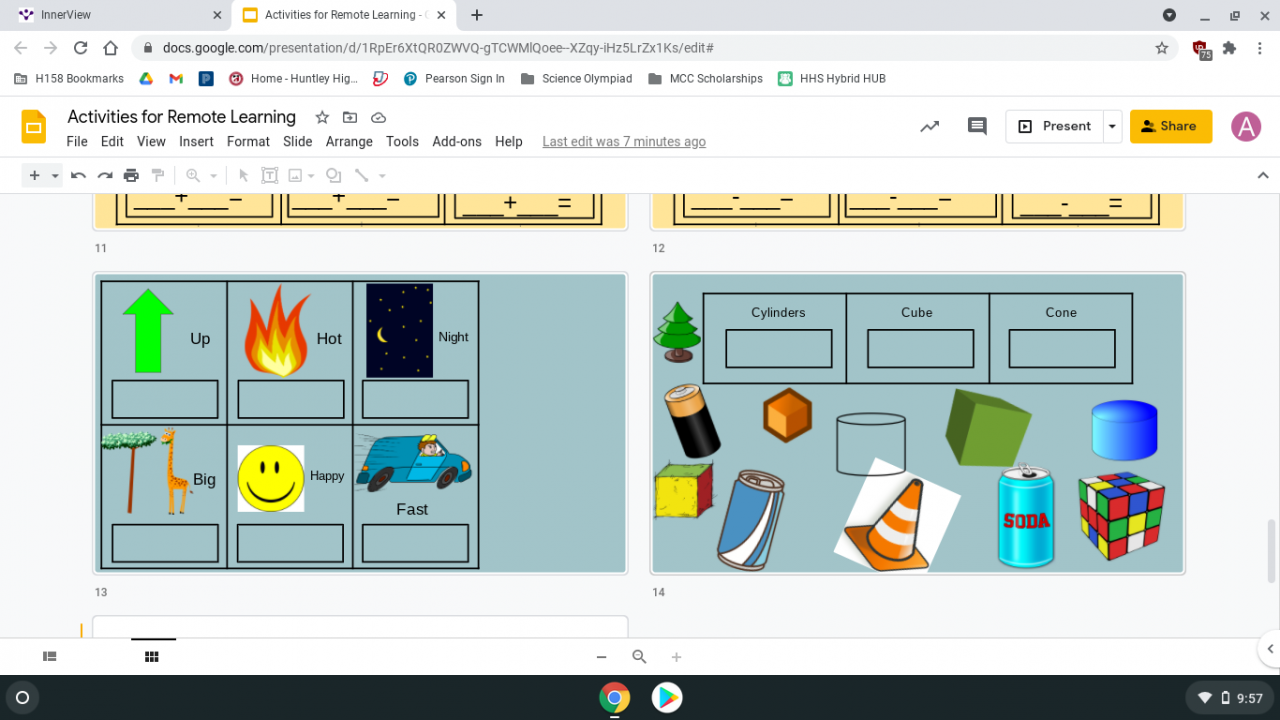
Task: Click the yellow Share button
Action: coord(1170,126)
